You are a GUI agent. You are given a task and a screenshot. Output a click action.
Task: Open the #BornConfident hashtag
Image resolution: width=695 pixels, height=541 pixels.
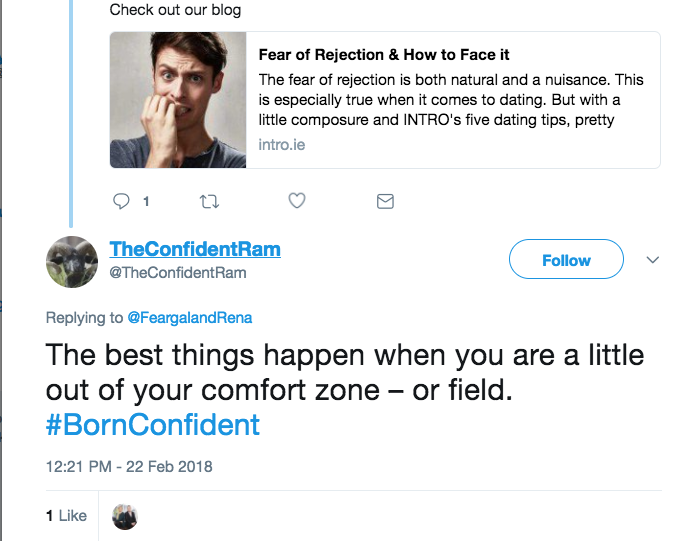pyautogui.click(x=153, y=424)
